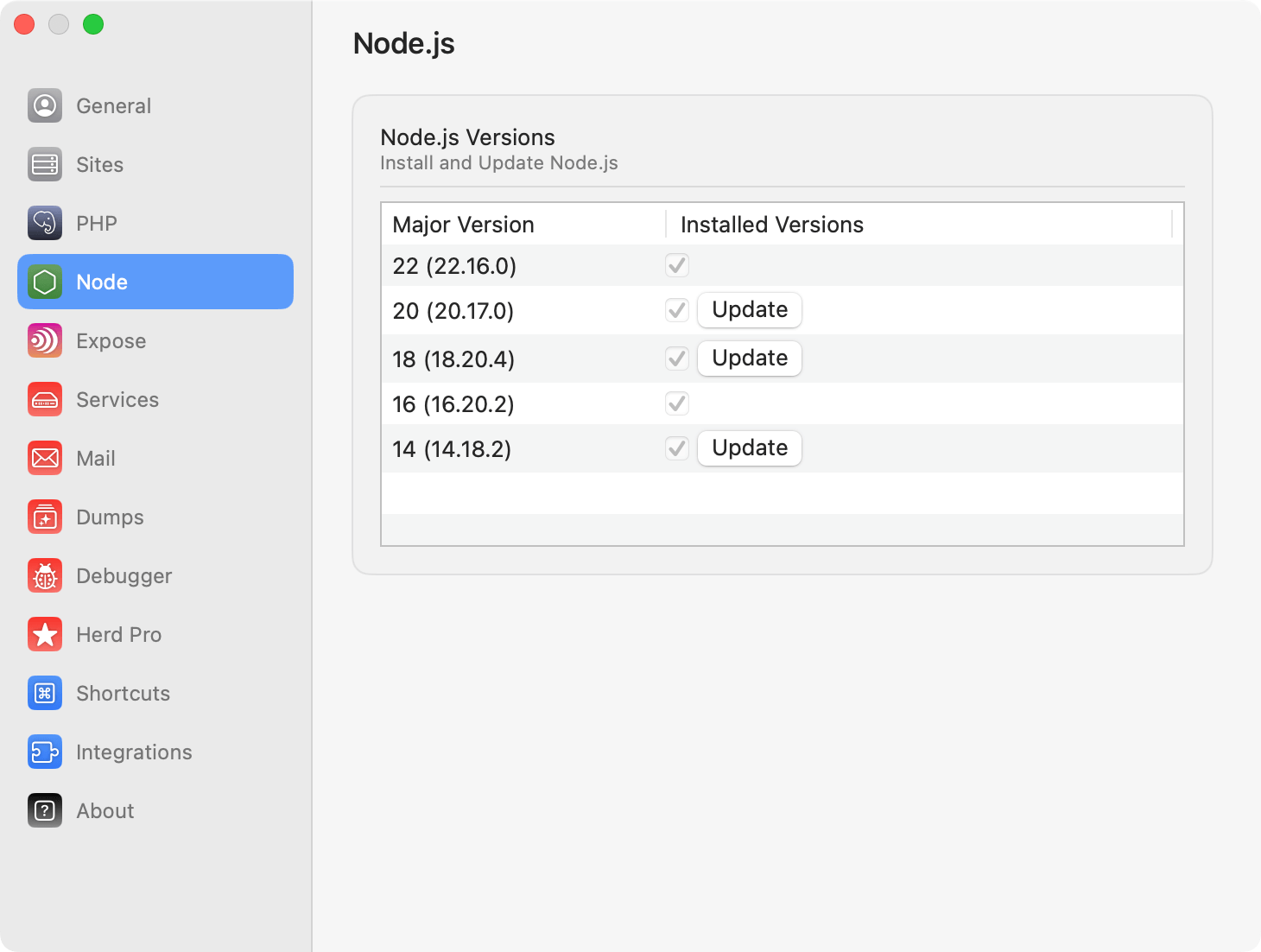Select the Herd Pro star icon
The image size is (1261, 952).
(44, 634)
